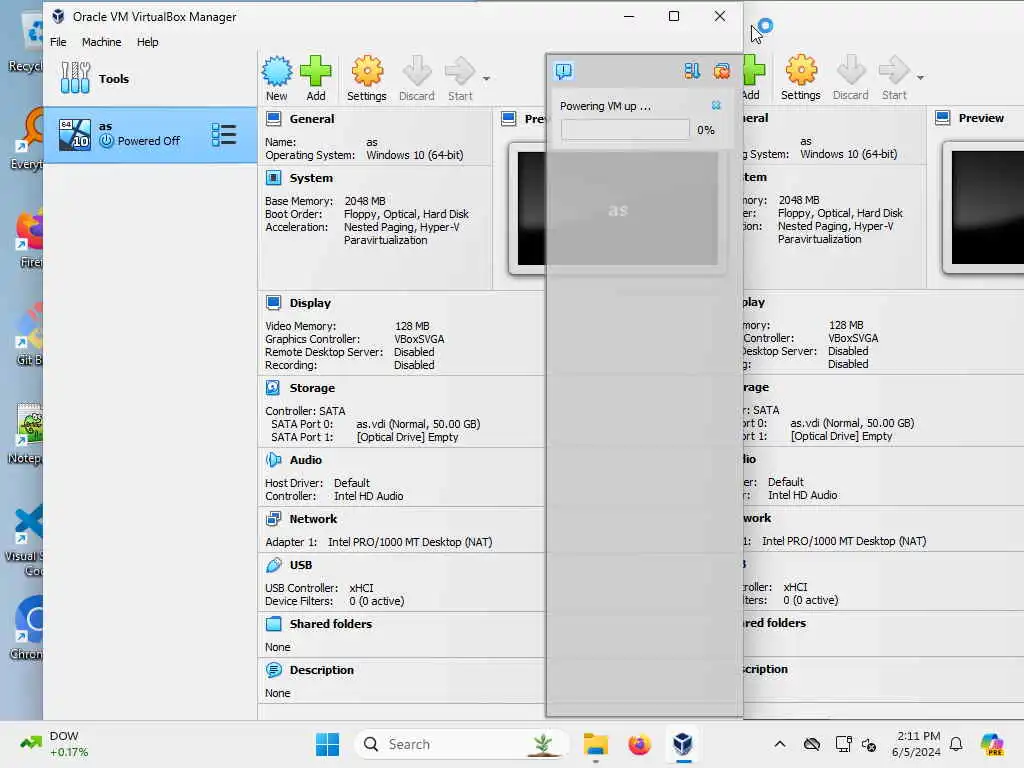This screenshot has width=1024, height=768.
Task: Open the Windows Start menu
Action: pyautogui.click(x=327, y=744)
